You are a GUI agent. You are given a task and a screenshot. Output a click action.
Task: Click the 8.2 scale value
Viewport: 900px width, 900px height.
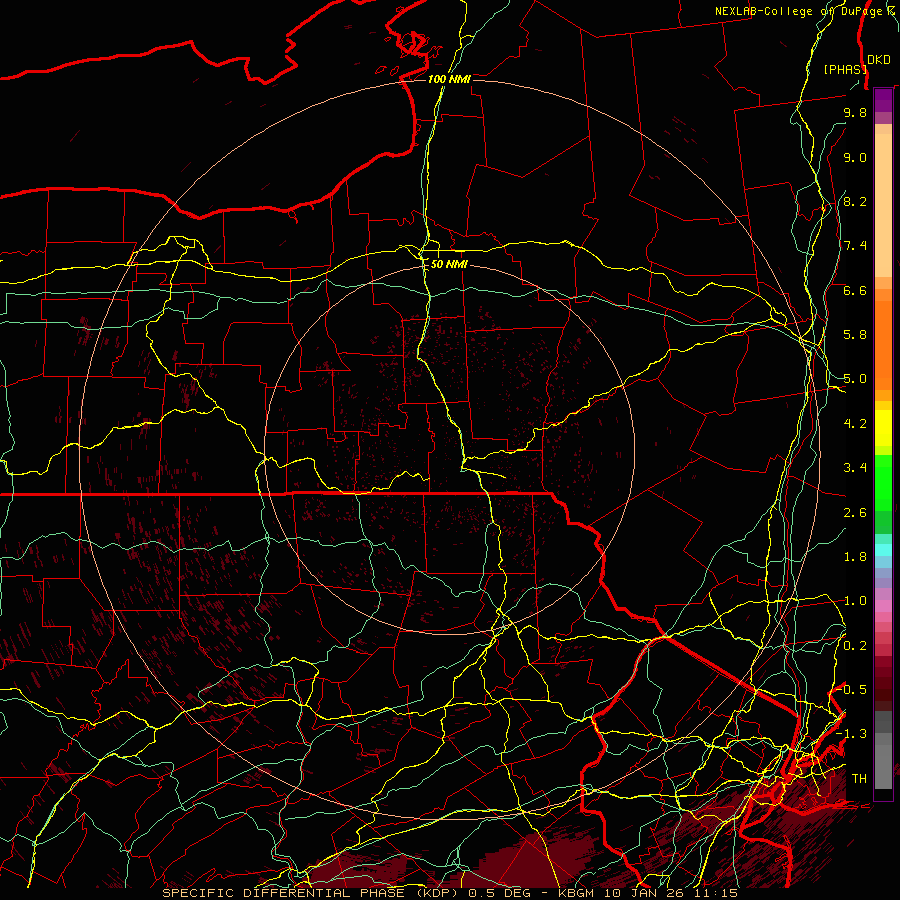click(855, 201)
